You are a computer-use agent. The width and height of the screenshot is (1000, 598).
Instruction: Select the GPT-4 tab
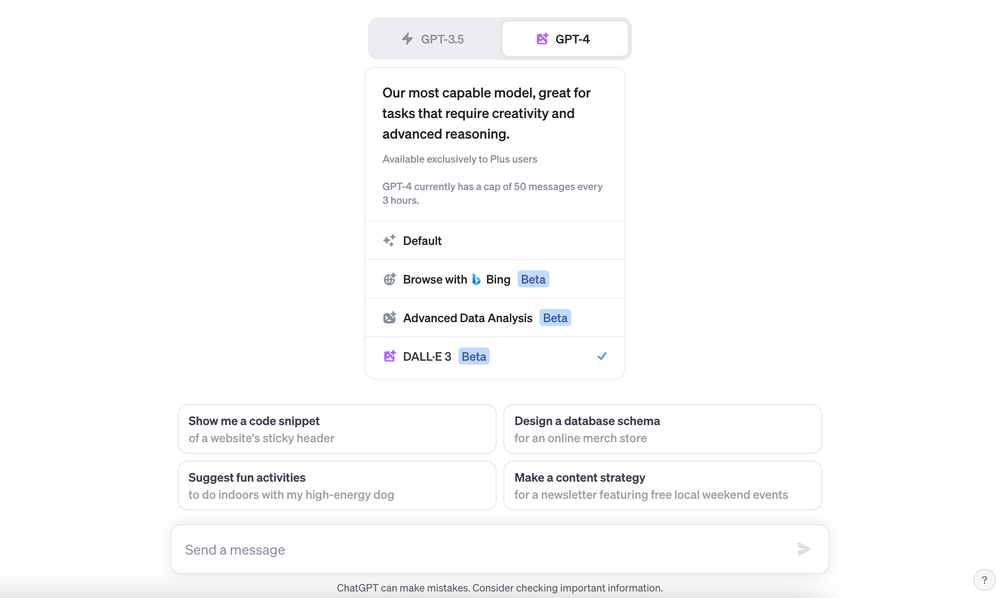(x=565, y=38)
